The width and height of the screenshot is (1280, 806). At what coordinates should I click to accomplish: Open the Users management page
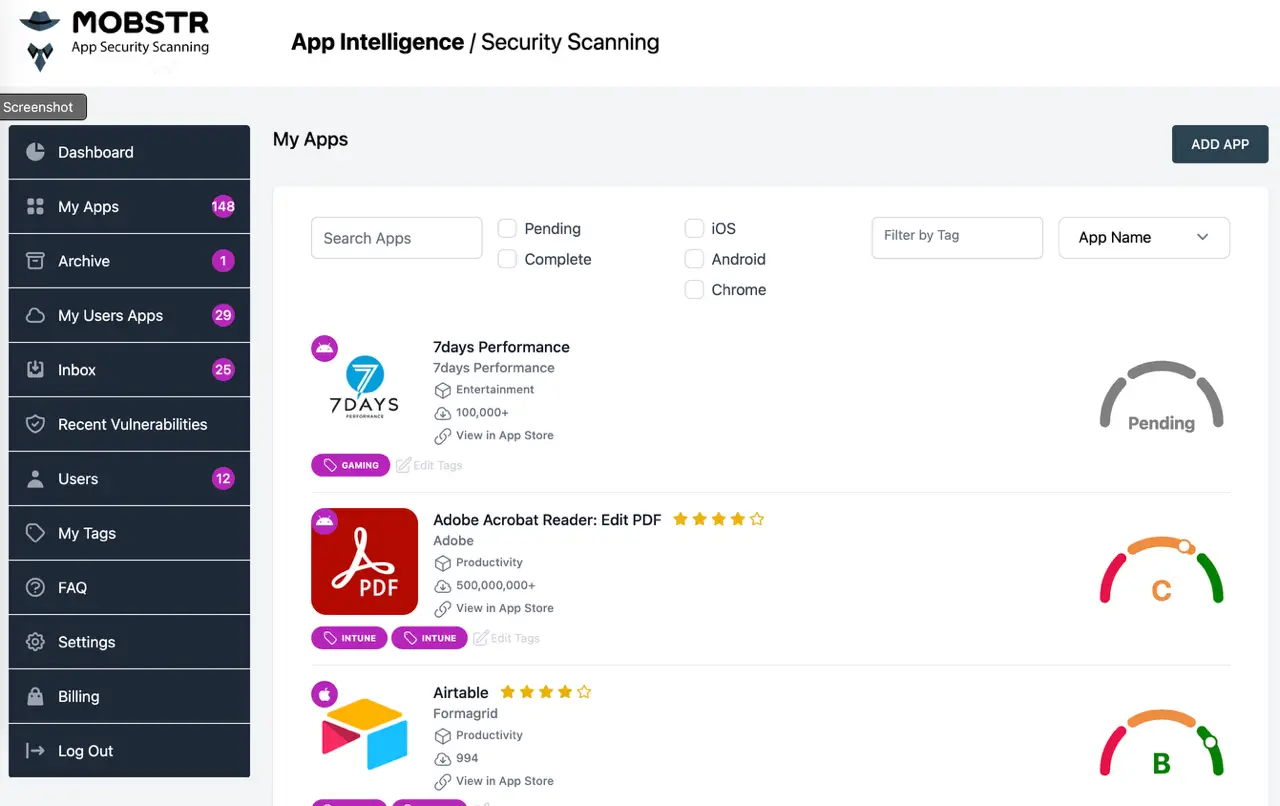pos(78,478)
